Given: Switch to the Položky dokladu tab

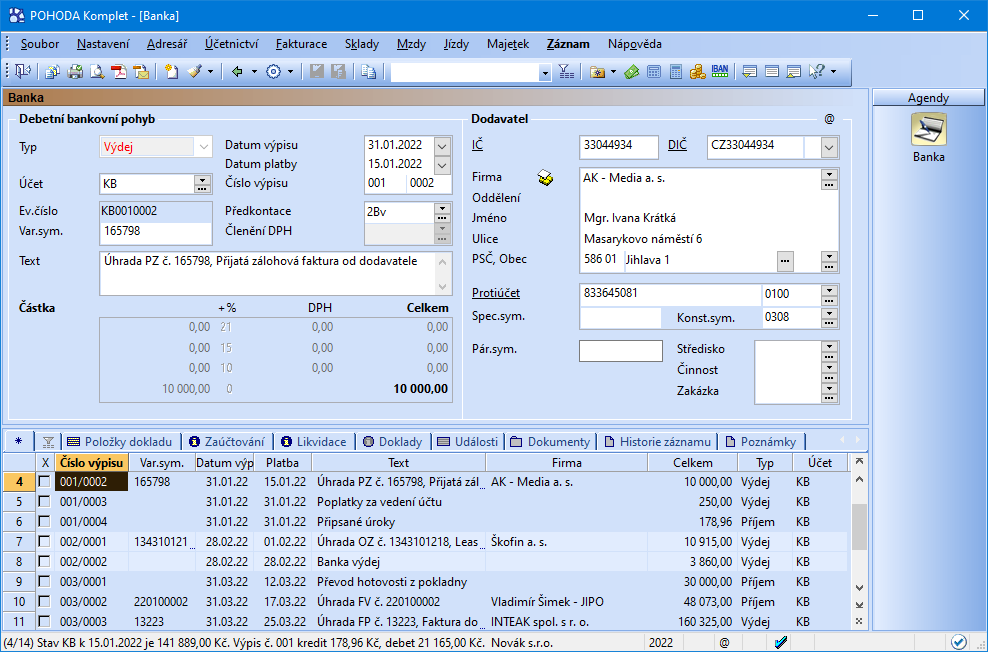Looking at the screenshot, I should [x=119, y=442].
